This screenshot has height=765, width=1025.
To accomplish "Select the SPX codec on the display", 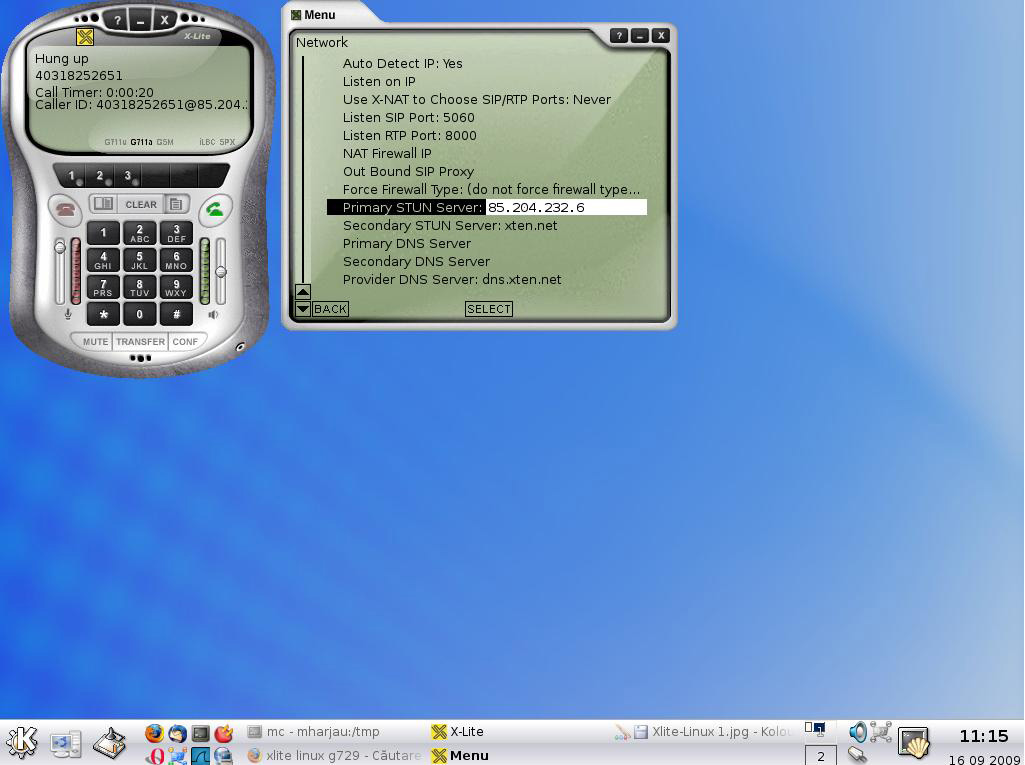I will coord(227,142).
